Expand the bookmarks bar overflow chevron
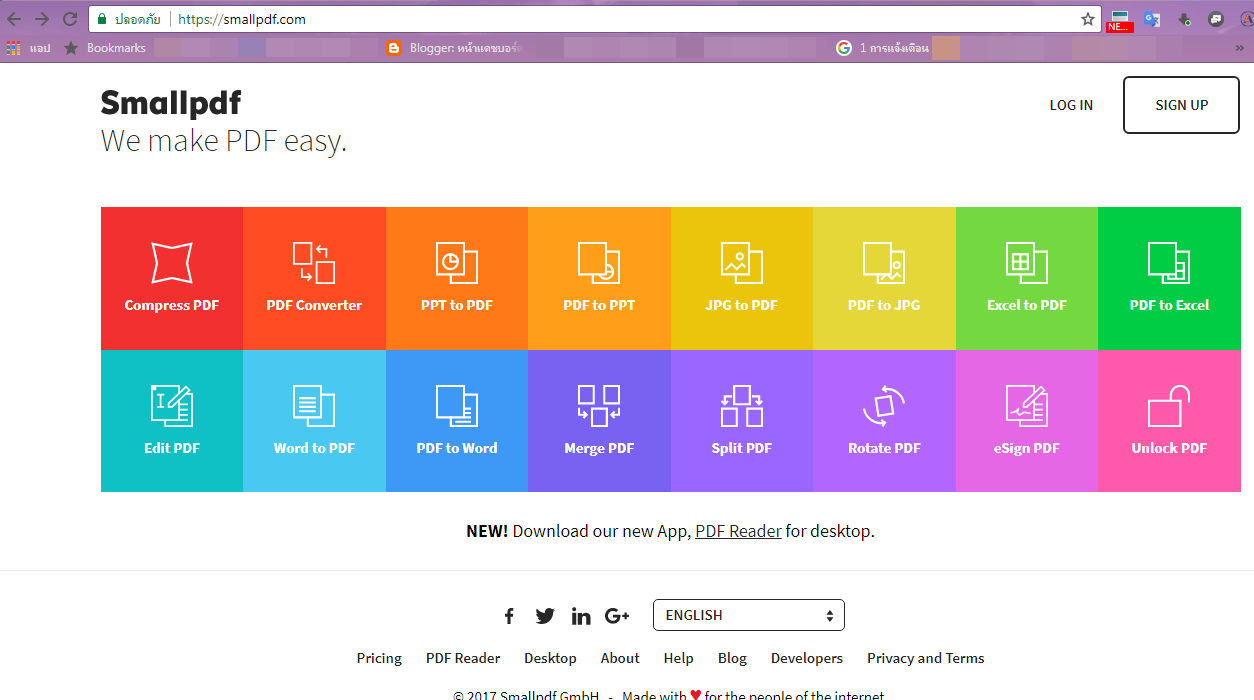Image resolution: width=1254 pixels, height=700 pixels. click(x=1241, y=47)
